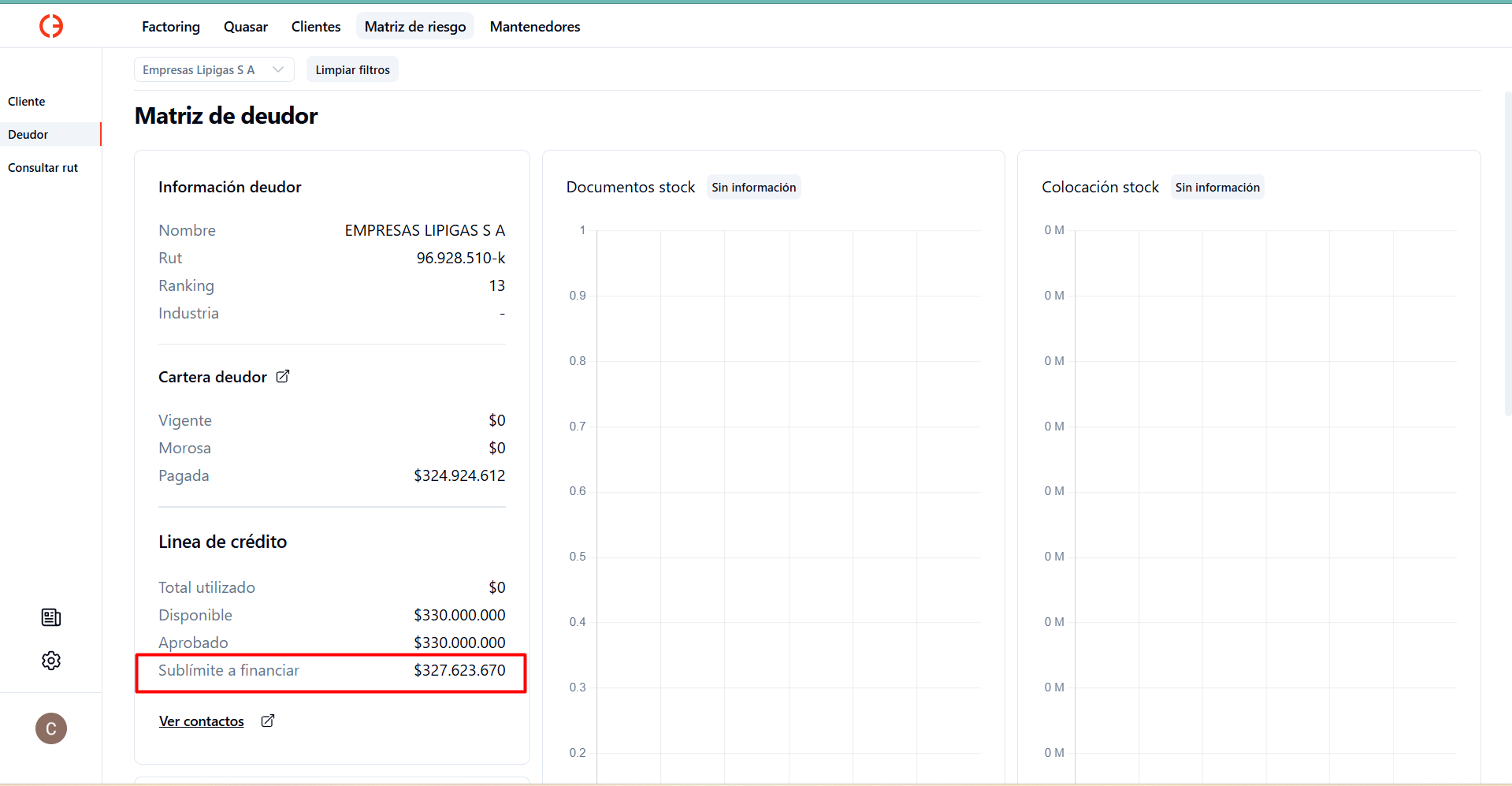Image resolution: width=1512 pixels, height=786 pixels.
Task: Click the Limpiar filtros button
Action: [x=351, y=69]
